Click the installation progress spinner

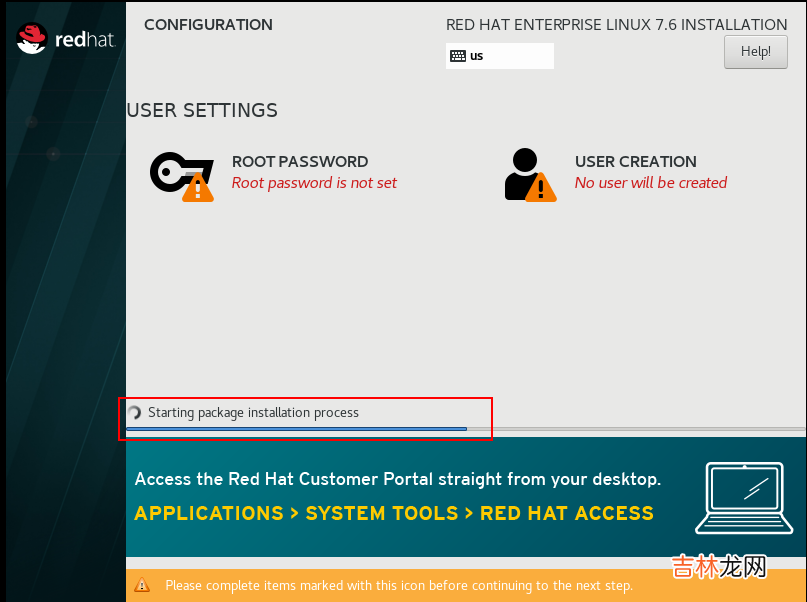[x=134, y=413]
